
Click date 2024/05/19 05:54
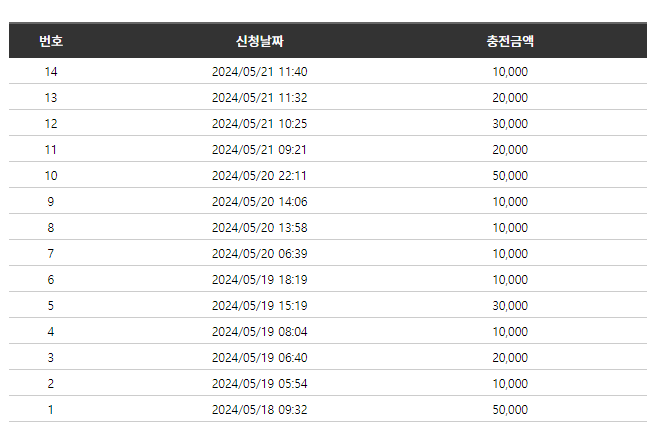click(259, 384)
